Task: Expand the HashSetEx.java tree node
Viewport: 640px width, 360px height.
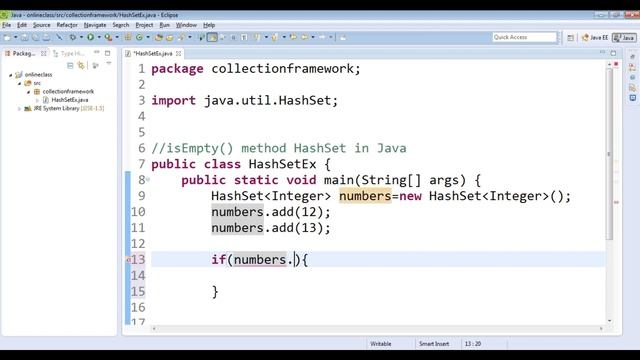Action: pyautogui.click(x=37, y=100)
